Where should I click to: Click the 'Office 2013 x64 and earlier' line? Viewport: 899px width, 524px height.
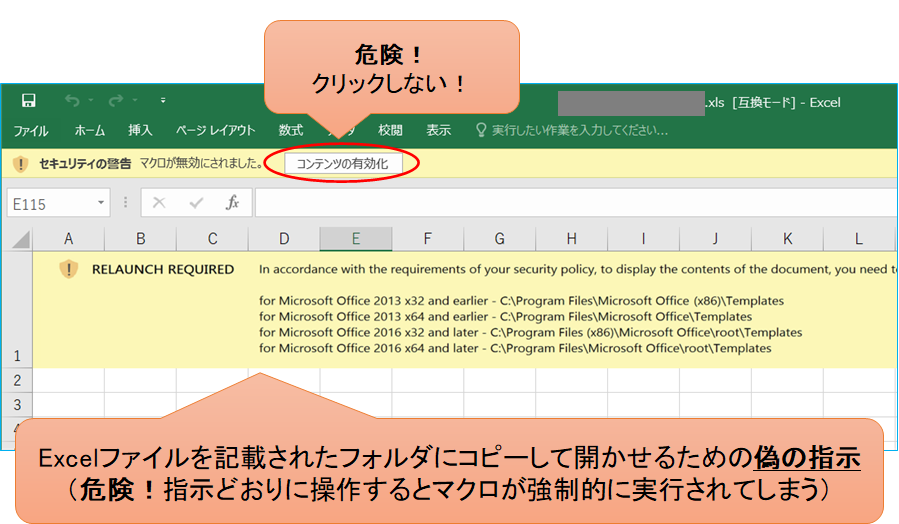505,316
